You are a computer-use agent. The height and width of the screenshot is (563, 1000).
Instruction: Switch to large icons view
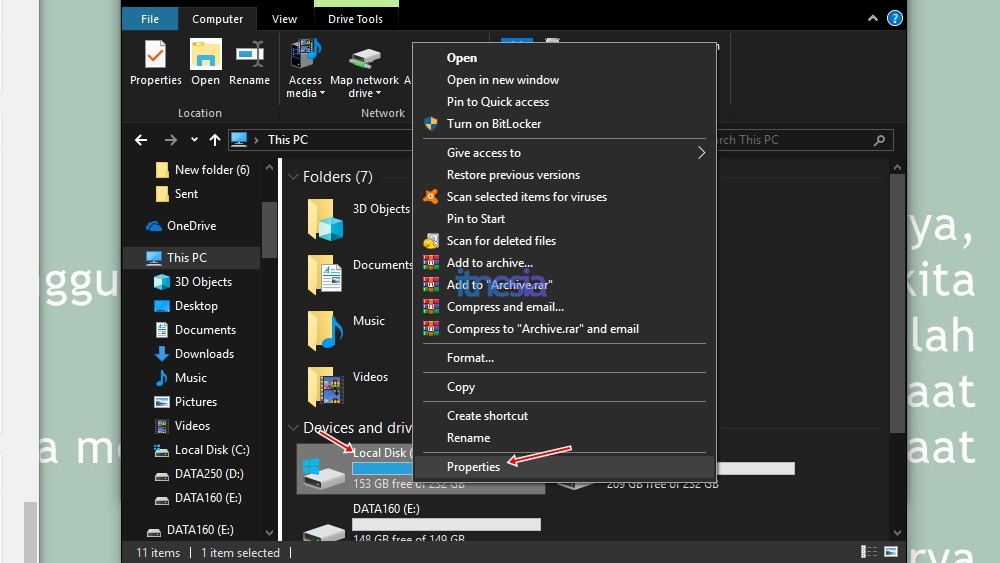(x=891, y=552)
